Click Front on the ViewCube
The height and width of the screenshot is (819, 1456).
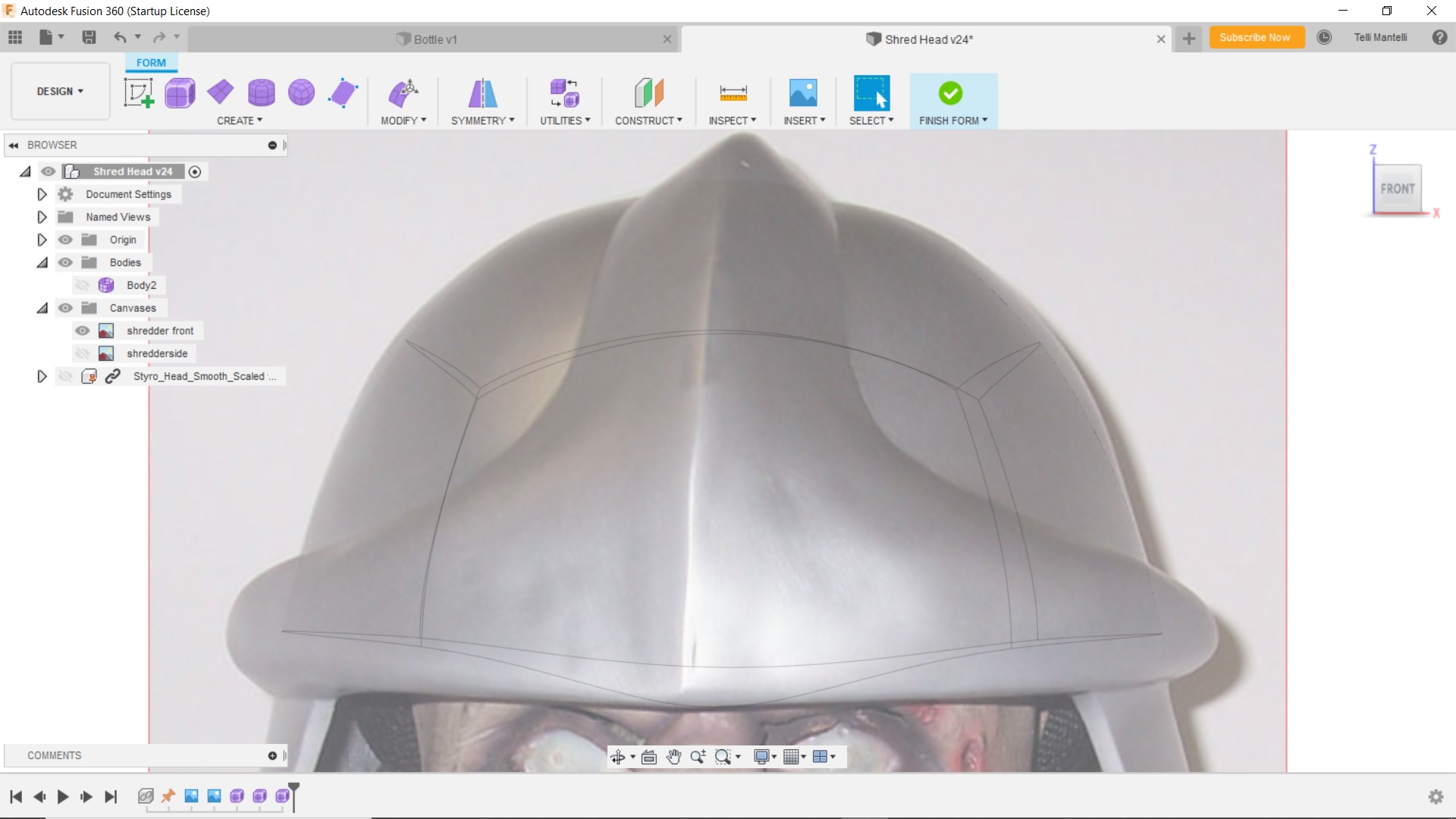click(x=1398, y=189)
